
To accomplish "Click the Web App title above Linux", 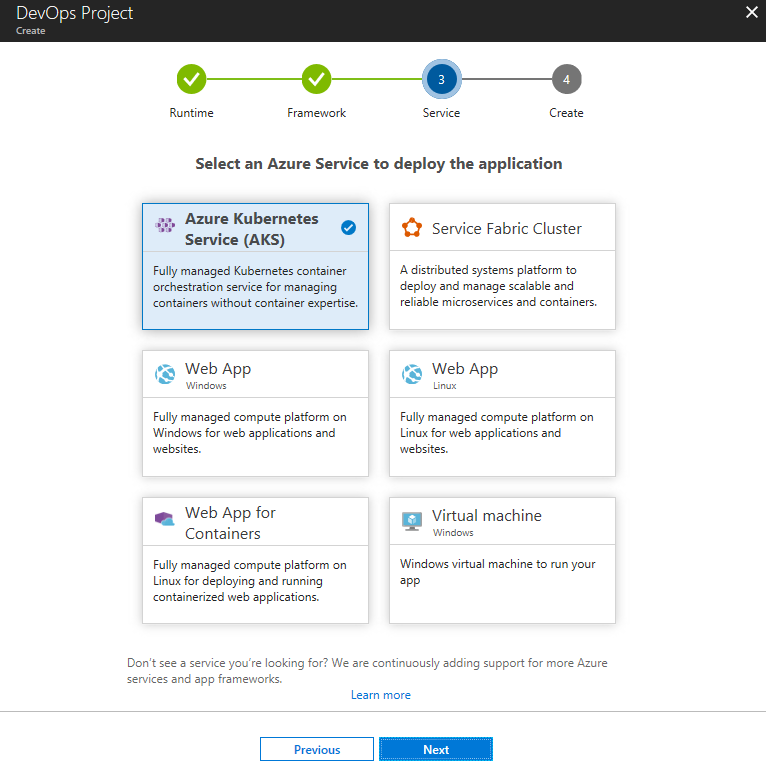I will [x=465, y=369].
